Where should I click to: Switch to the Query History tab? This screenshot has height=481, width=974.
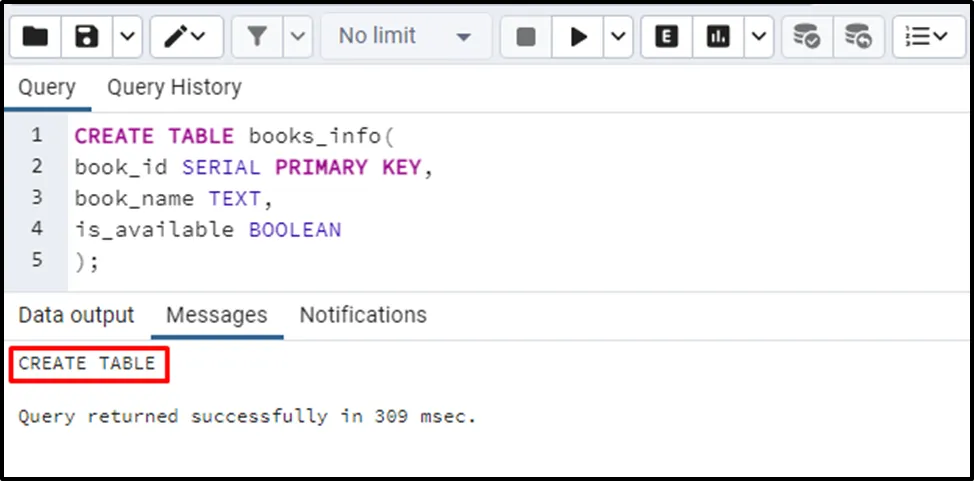[174, 88]
